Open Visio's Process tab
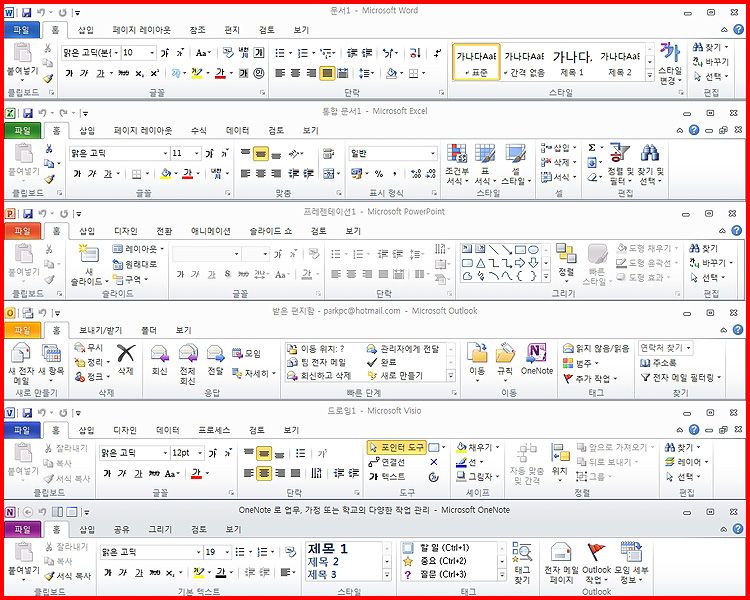 click(x=214, y=430)
